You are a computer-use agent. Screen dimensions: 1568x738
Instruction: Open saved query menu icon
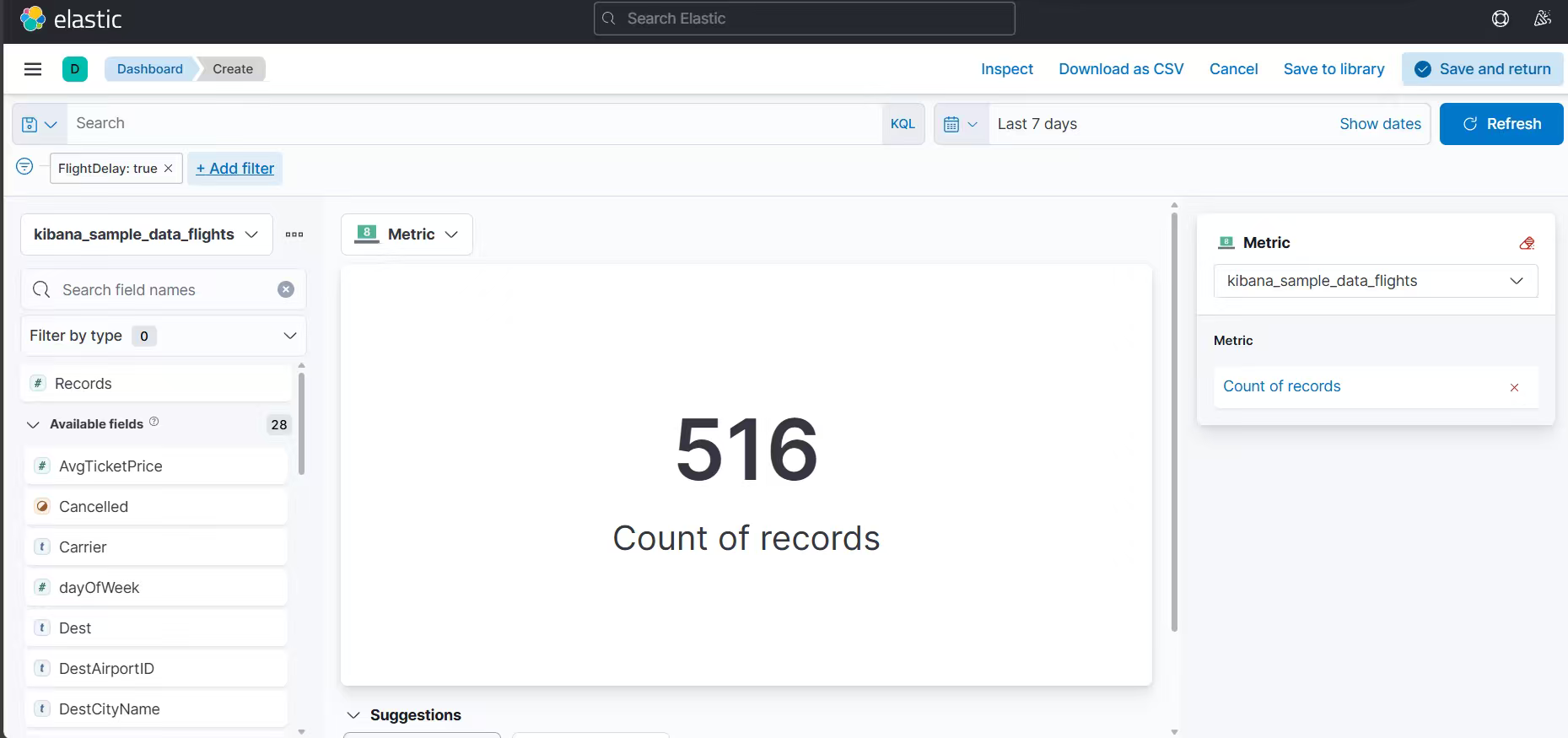[x=39, y=124]
